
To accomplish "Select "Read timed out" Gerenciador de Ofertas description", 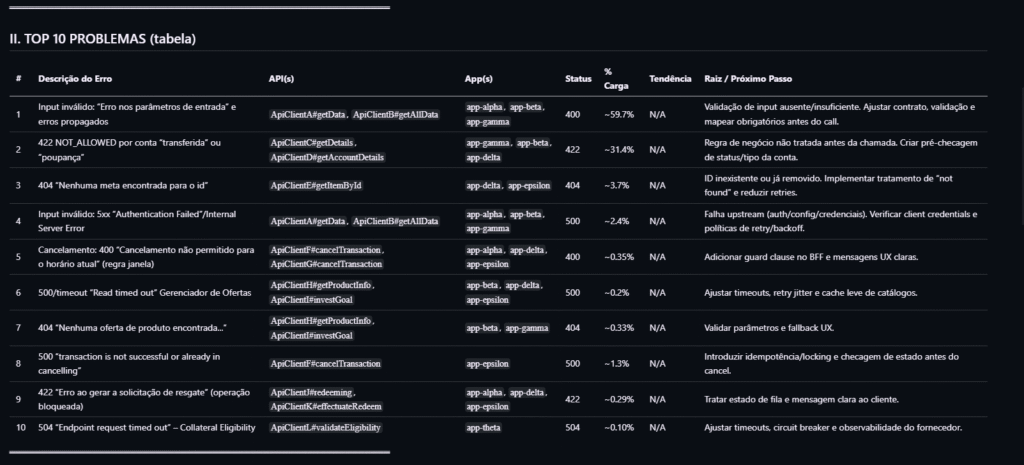I will point(144,293).
